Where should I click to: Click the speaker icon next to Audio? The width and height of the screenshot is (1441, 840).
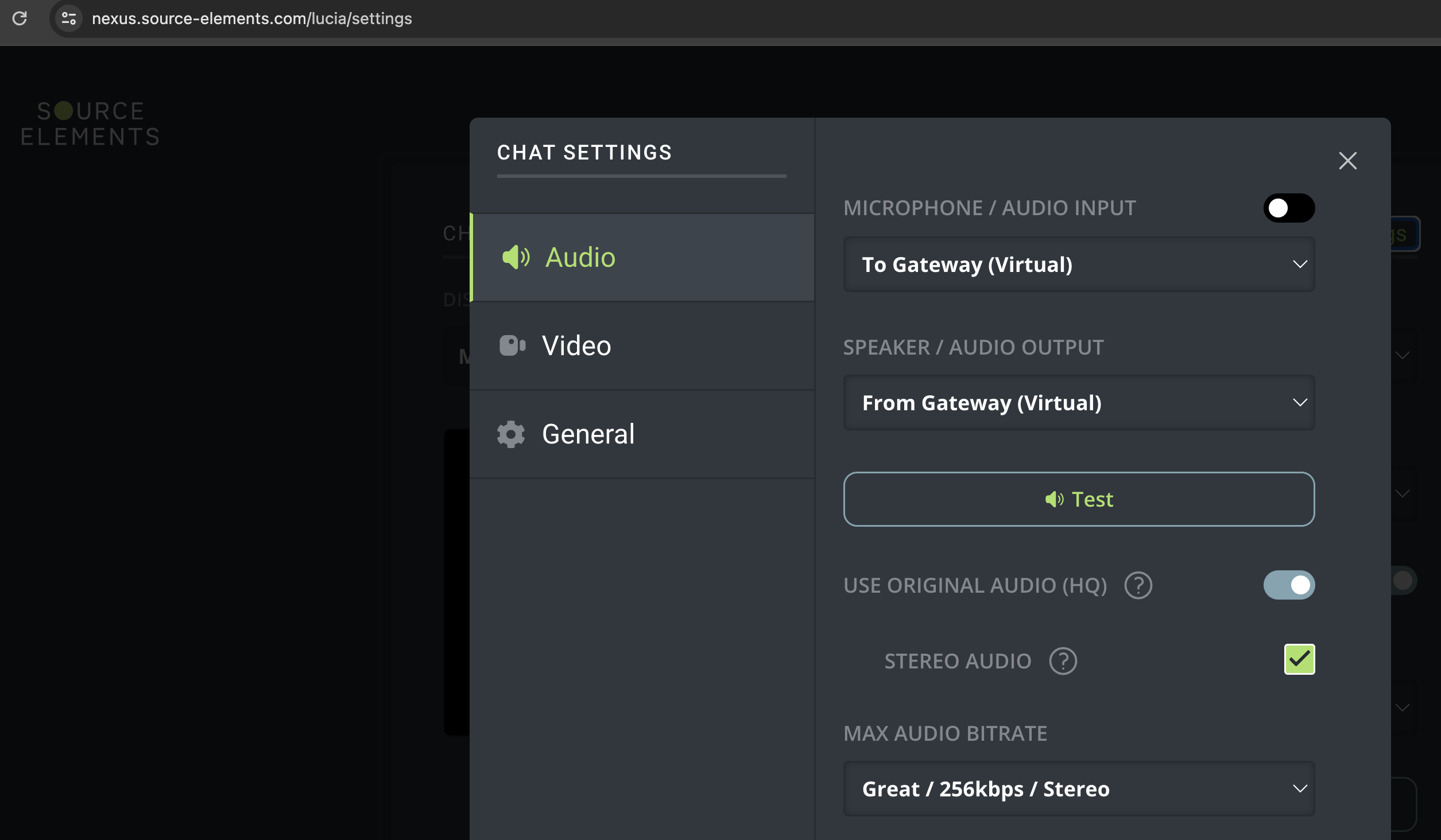515,257
